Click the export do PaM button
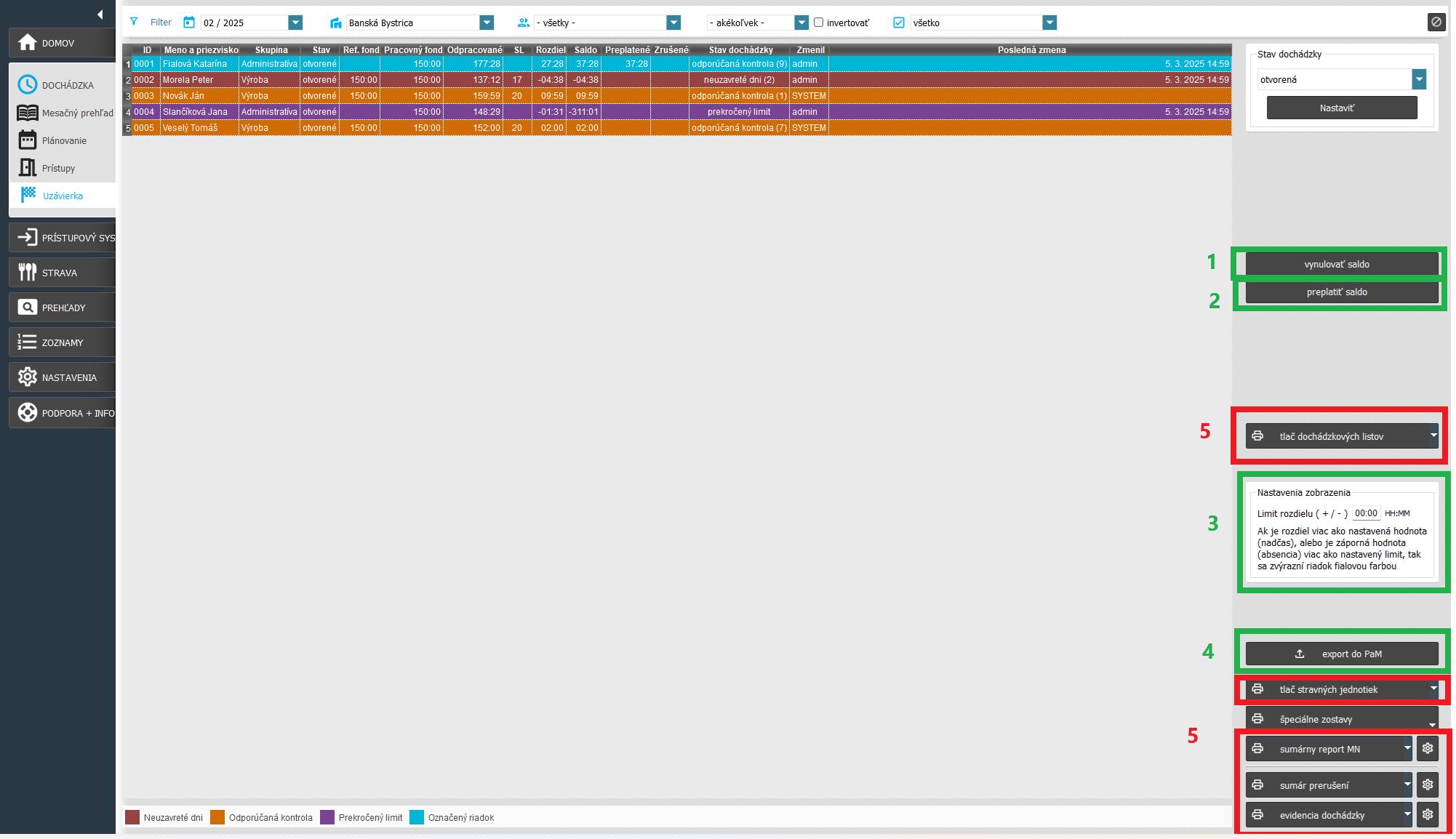1456x839 pixels. tap(1341, 654)
